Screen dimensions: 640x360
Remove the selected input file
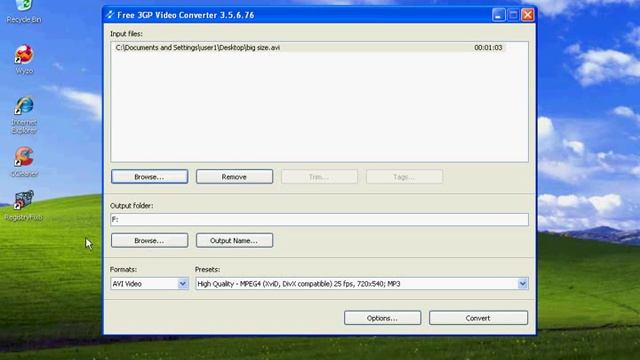pyautogui.click(x=234, y=177)
